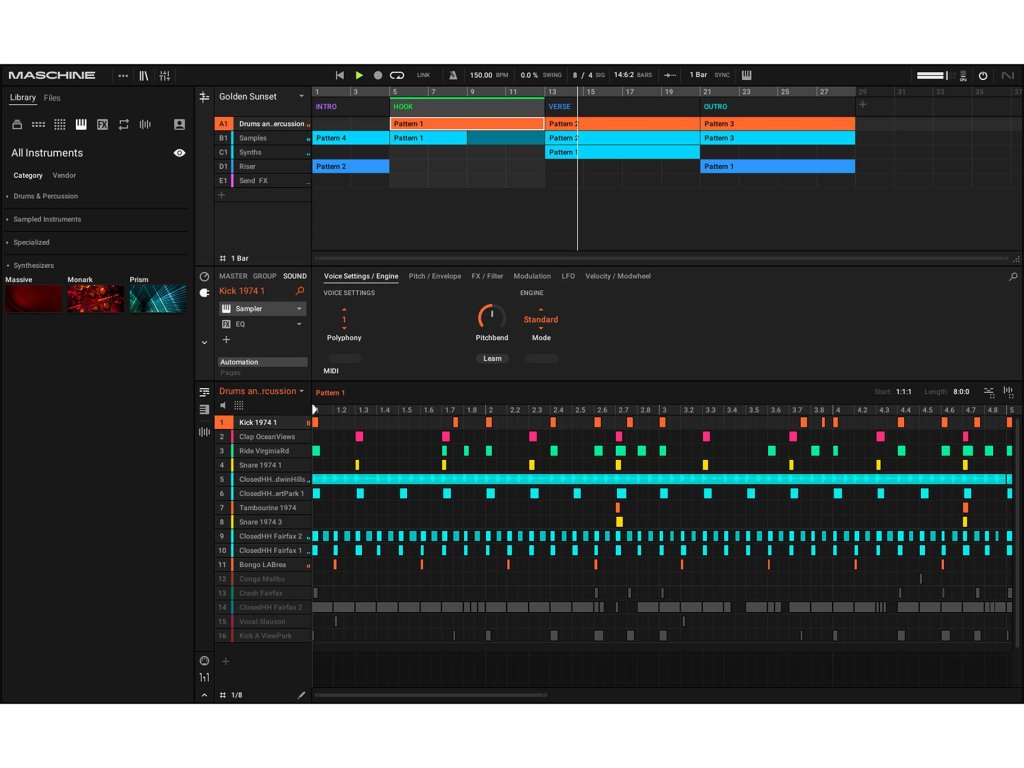Click the CPU meter icon

(x=963, y=76)
